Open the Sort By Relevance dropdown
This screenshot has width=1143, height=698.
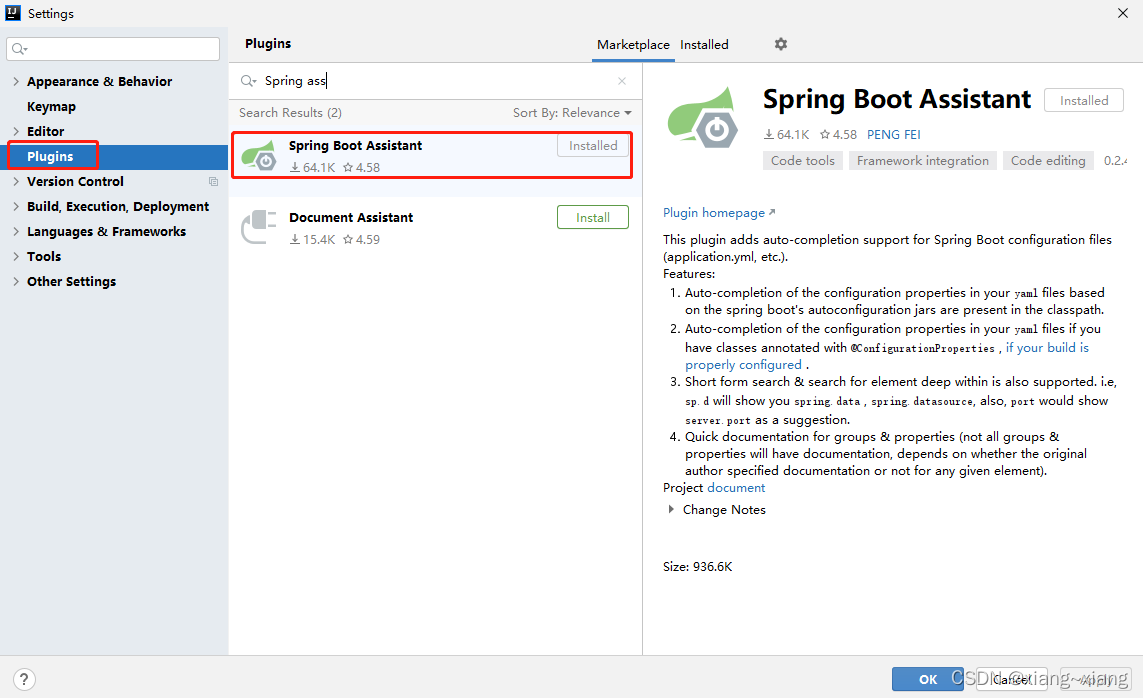(x=572, y=113)
